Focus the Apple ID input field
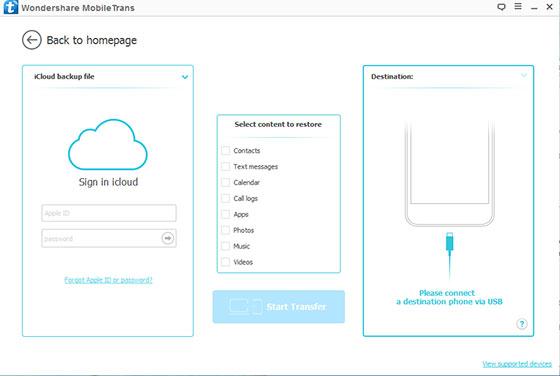 pyautogui.click(x=109, y=213)
